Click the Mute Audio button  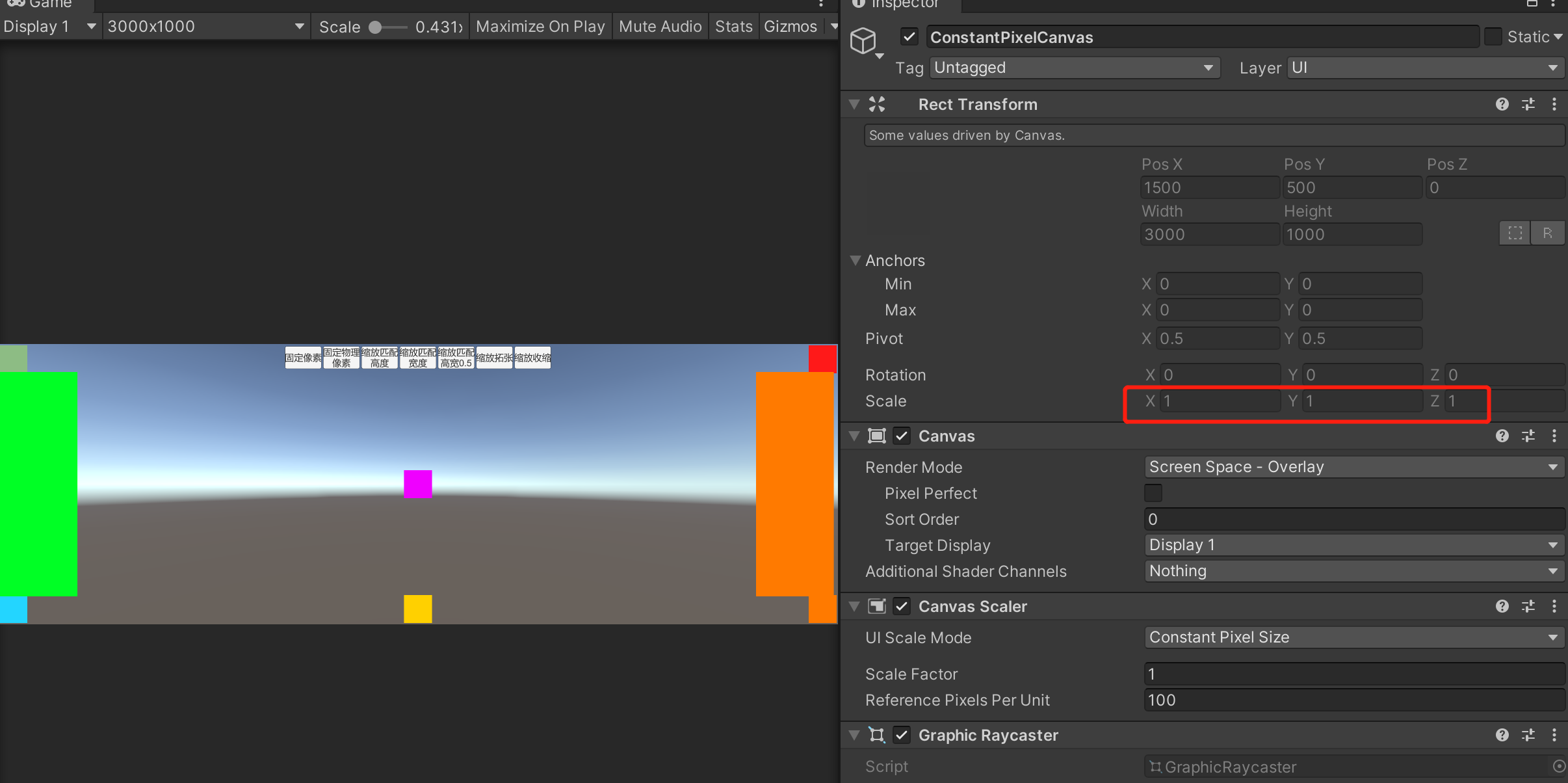tap(660, 27)
